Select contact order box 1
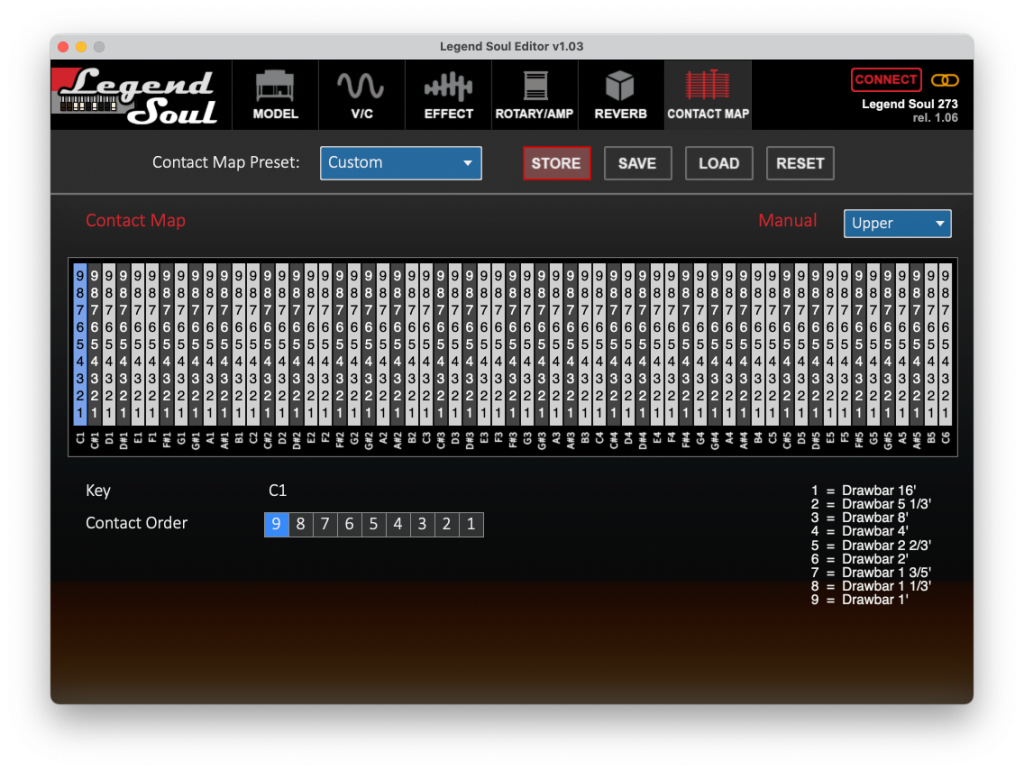 471,524
